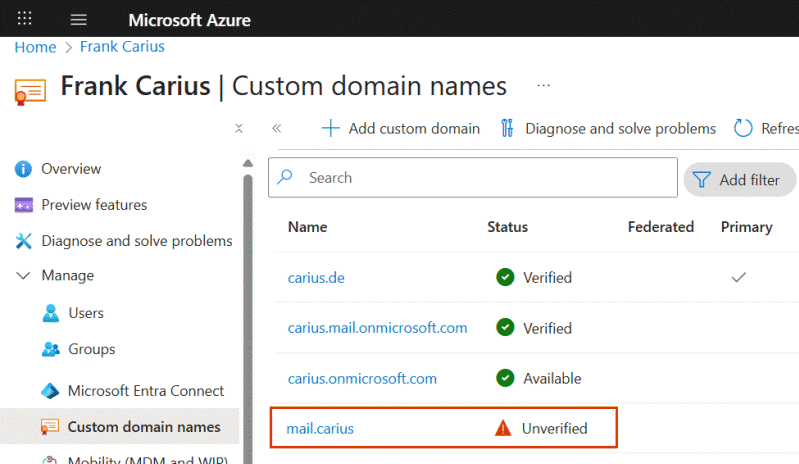Open the more options ellipsis

click(x=544, y=86)
